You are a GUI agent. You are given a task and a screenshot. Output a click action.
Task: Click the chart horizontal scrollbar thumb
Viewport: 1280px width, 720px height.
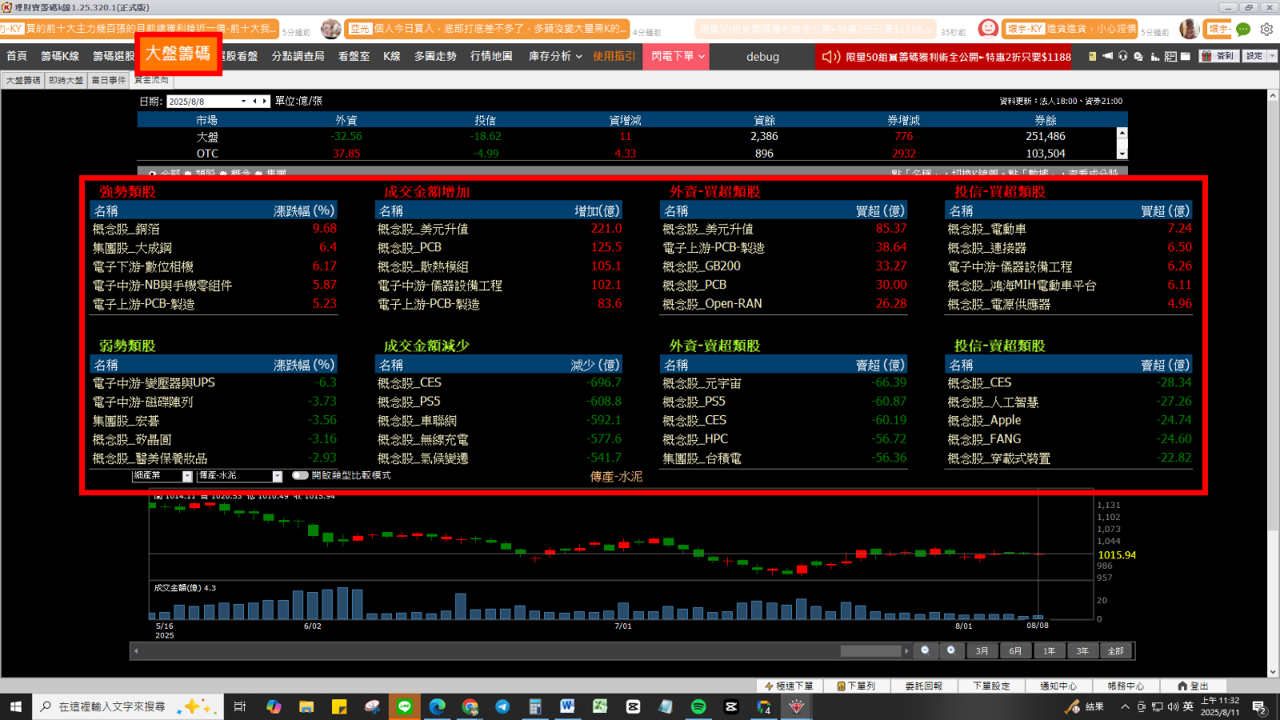coord(871,651)
